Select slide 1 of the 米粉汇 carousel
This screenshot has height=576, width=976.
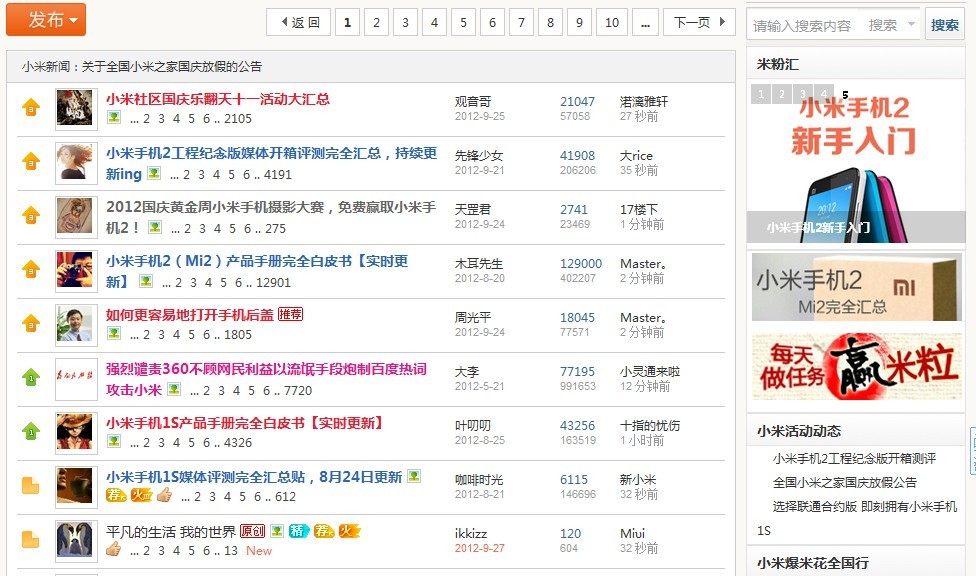pyautogui.click(x=761, y=94)
